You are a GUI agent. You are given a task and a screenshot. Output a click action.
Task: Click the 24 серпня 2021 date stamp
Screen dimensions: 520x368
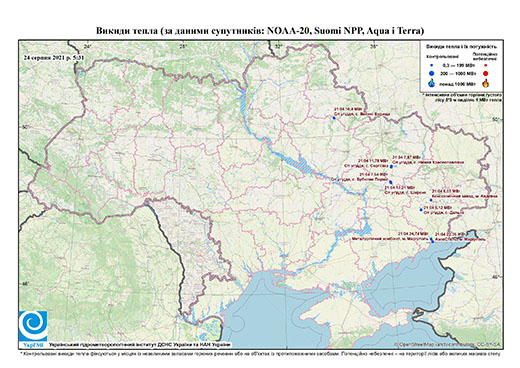click(x=54, y=57)
